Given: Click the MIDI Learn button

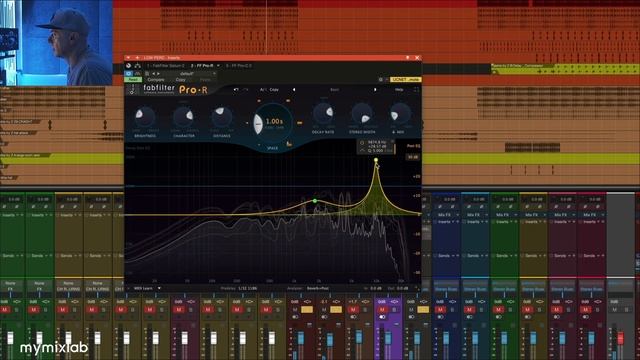Looking at the screenshot, I should [x=143, y=288].
